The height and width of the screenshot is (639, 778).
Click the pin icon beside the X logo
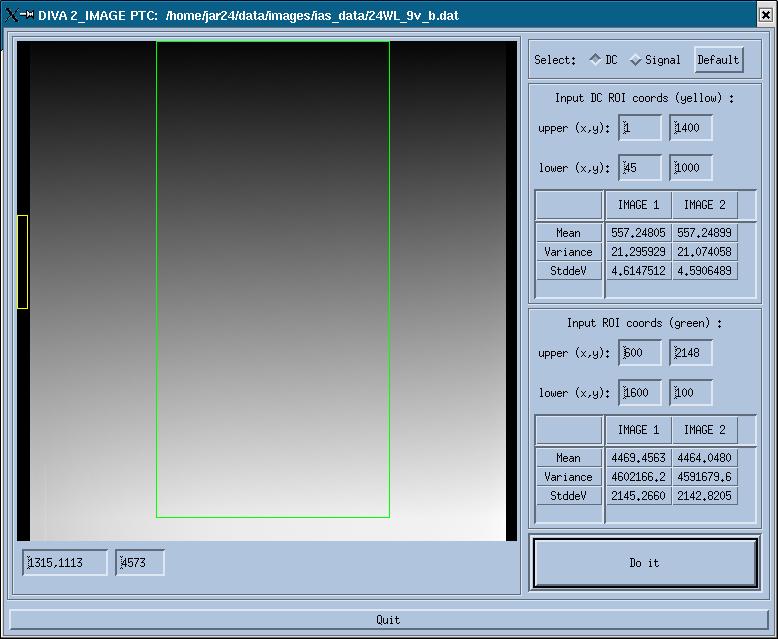coord(28,15)
